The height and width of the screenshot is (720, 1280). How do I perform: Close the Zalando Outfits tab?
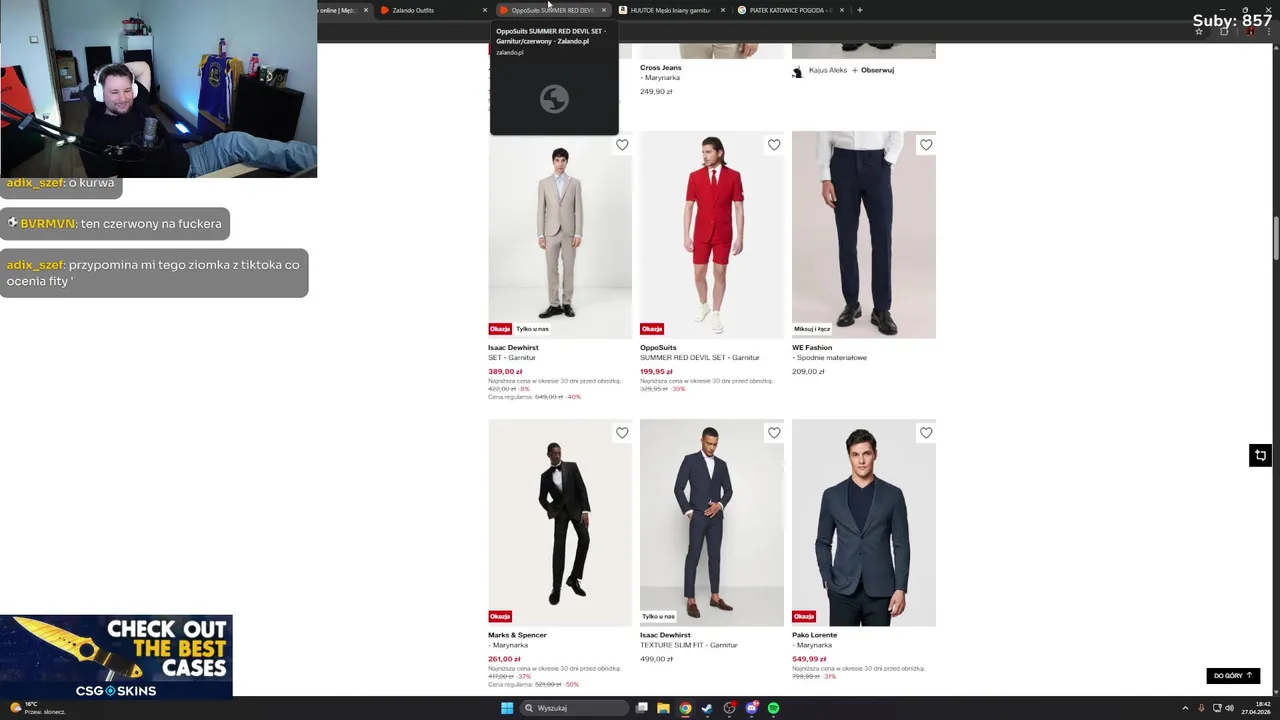[x=485, y=10]
